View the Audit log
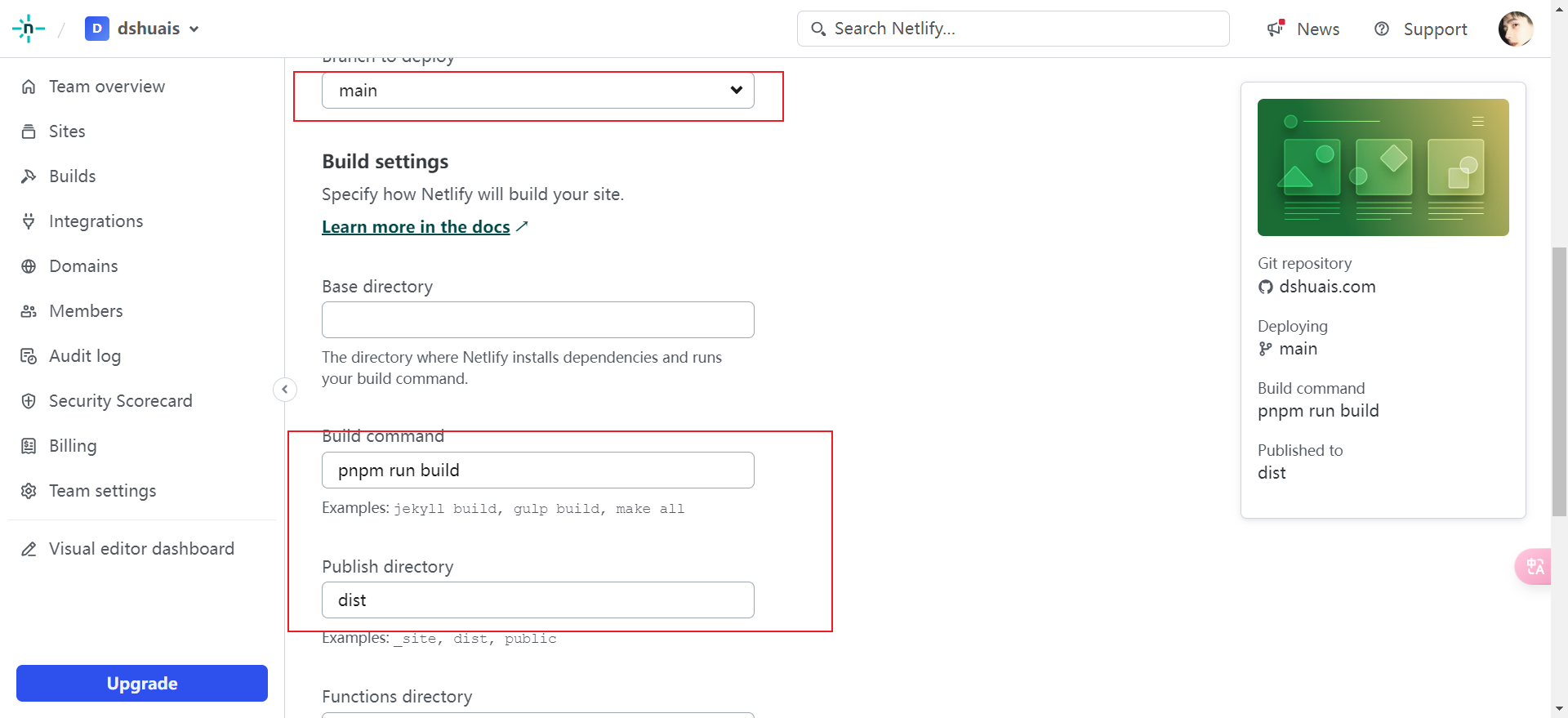Viewport: 1568px width, 718px height. 85,356
